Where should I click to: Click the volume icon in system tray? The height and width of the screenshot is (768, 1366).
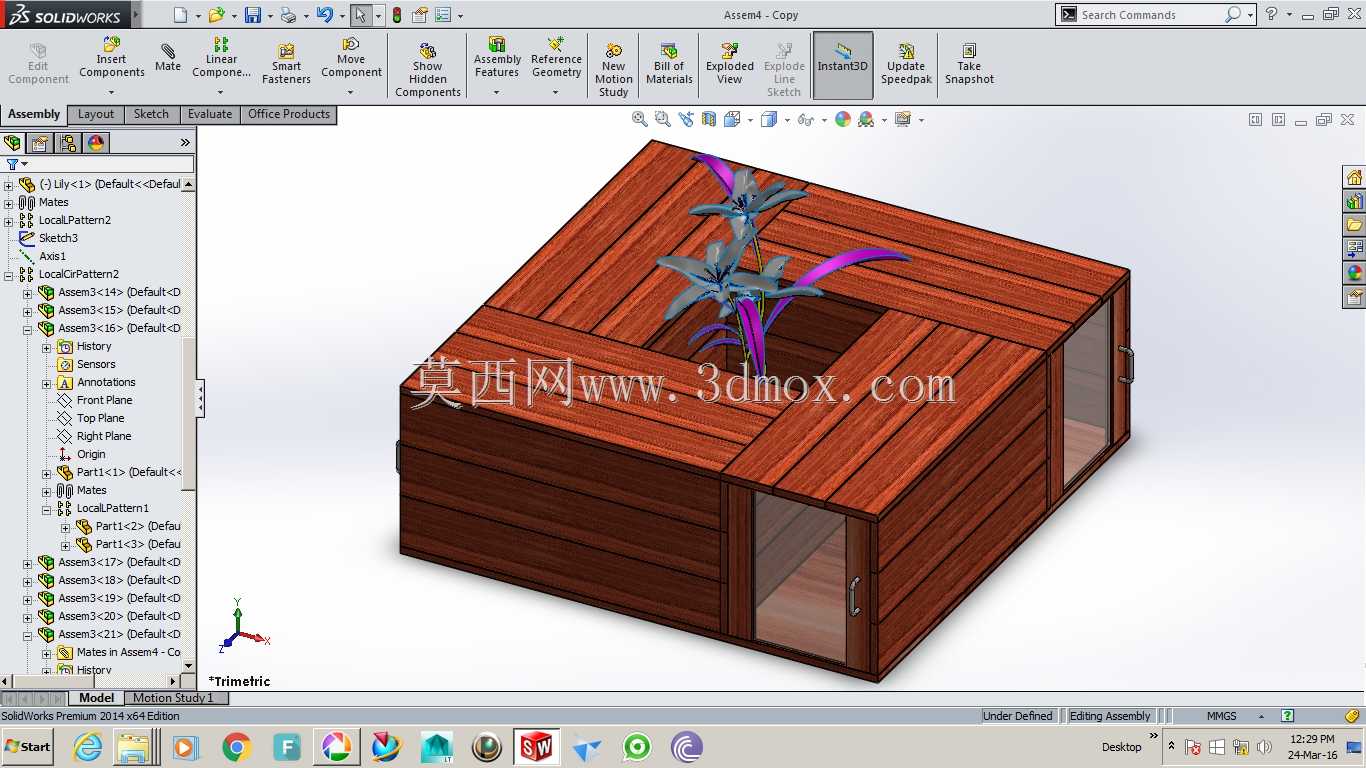(x=1264, y=747)
